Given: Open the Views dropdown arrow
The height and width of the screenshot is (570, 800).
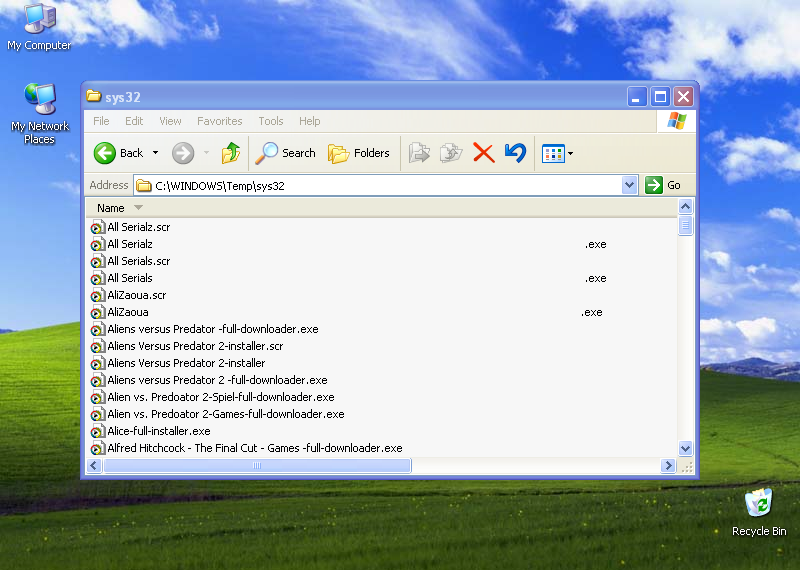Looking at the screenshot, I should [x=570, y=153].
